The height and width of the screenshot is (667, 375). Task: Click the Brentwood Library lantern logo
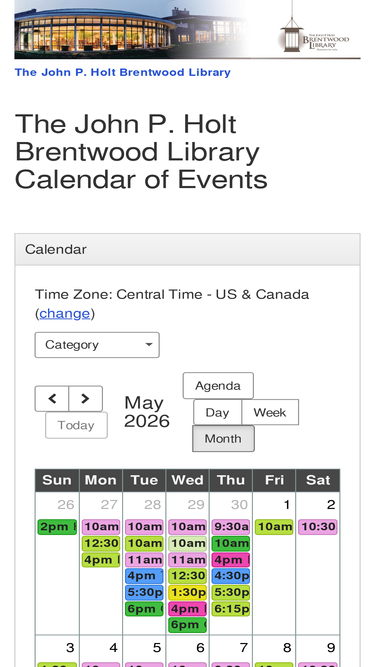coord(314,34)
